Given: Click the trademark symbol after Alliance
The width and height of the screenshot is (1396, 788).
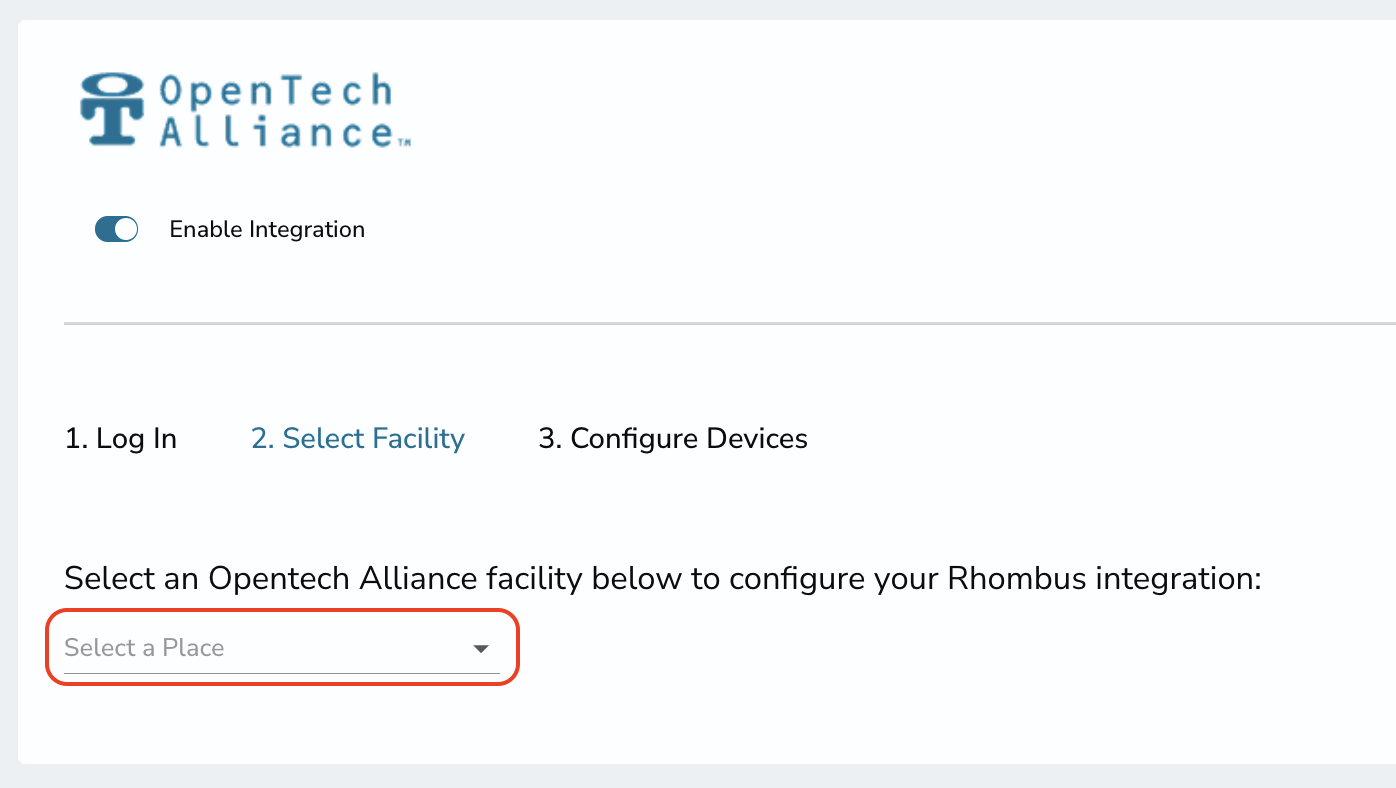Looking at the screenshot, I should pos(405,143).
